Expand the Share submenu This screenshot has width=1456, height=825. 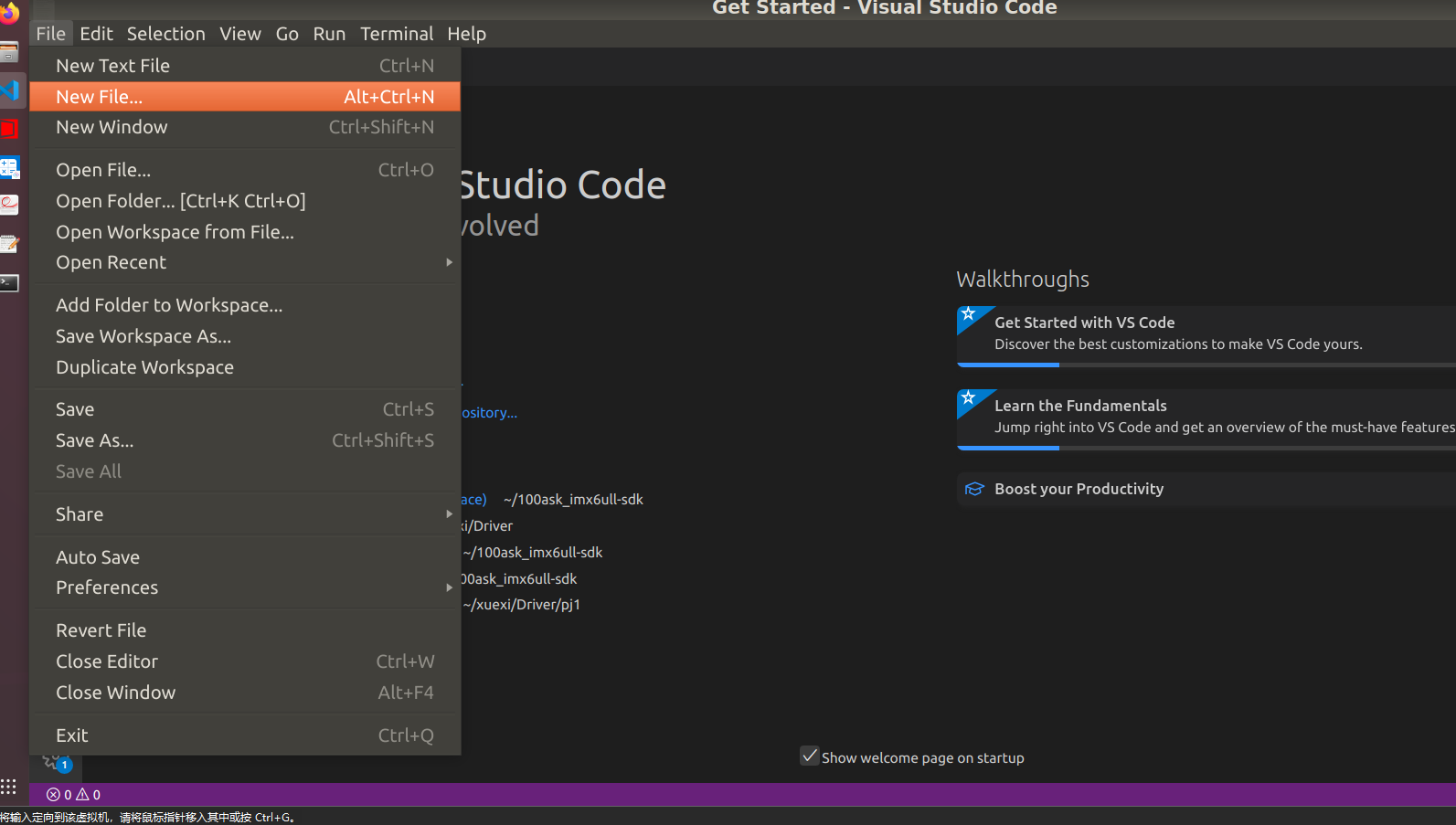pos(245,514)
